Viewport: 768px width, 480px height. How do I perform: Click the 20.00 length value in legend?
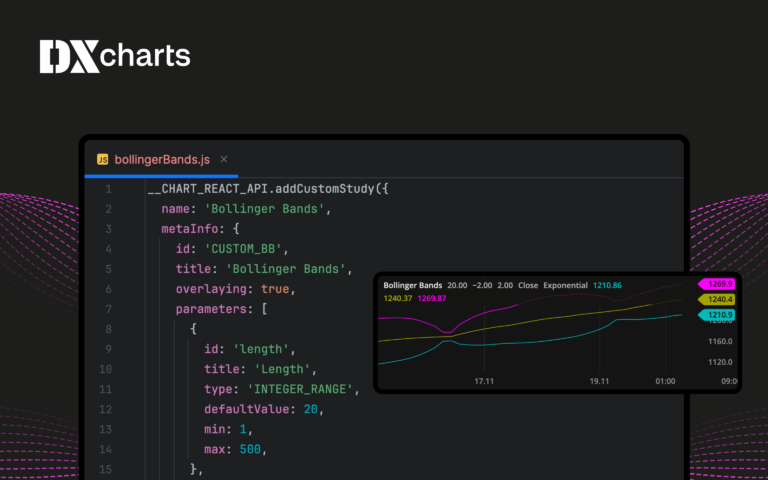[457, 285]
